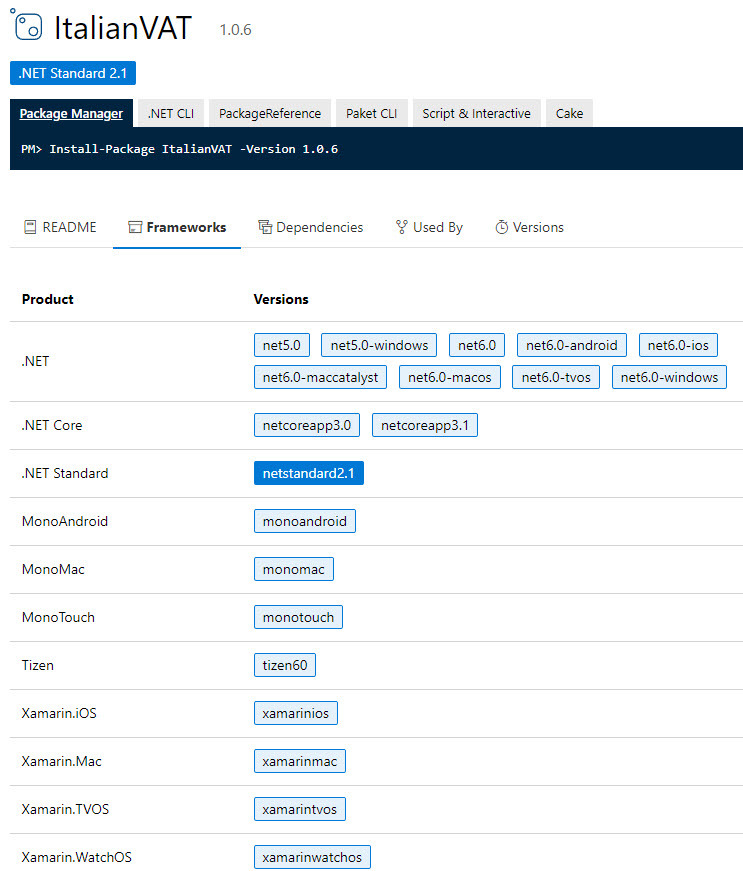The height and width of the screenshot is (871, 743).
Task: Click the .NET Standard product row label
Action: point(65,473)
